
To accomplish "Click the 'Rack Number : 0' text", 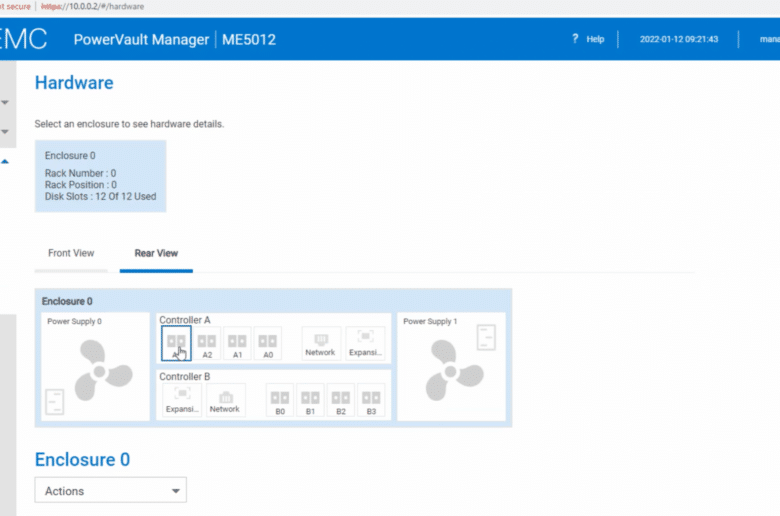I will pos(81,173).
